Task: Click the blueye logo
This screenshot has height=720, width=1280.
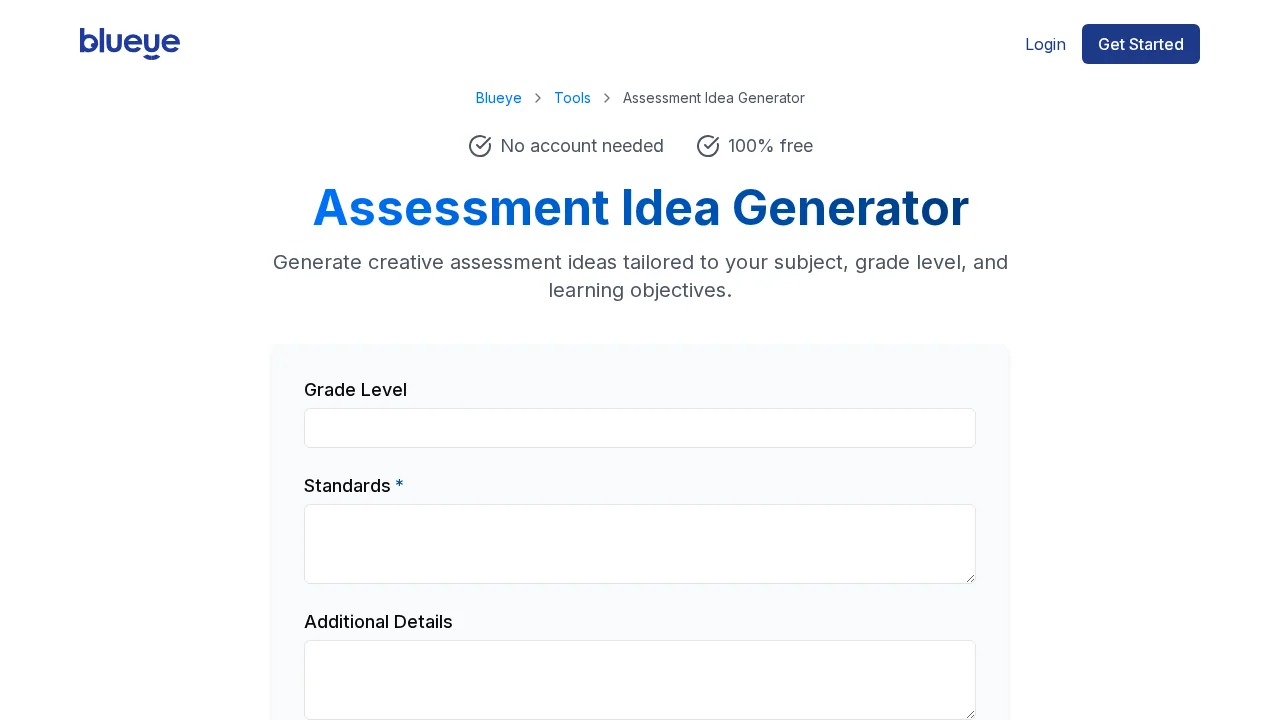Action: point(130,44)
